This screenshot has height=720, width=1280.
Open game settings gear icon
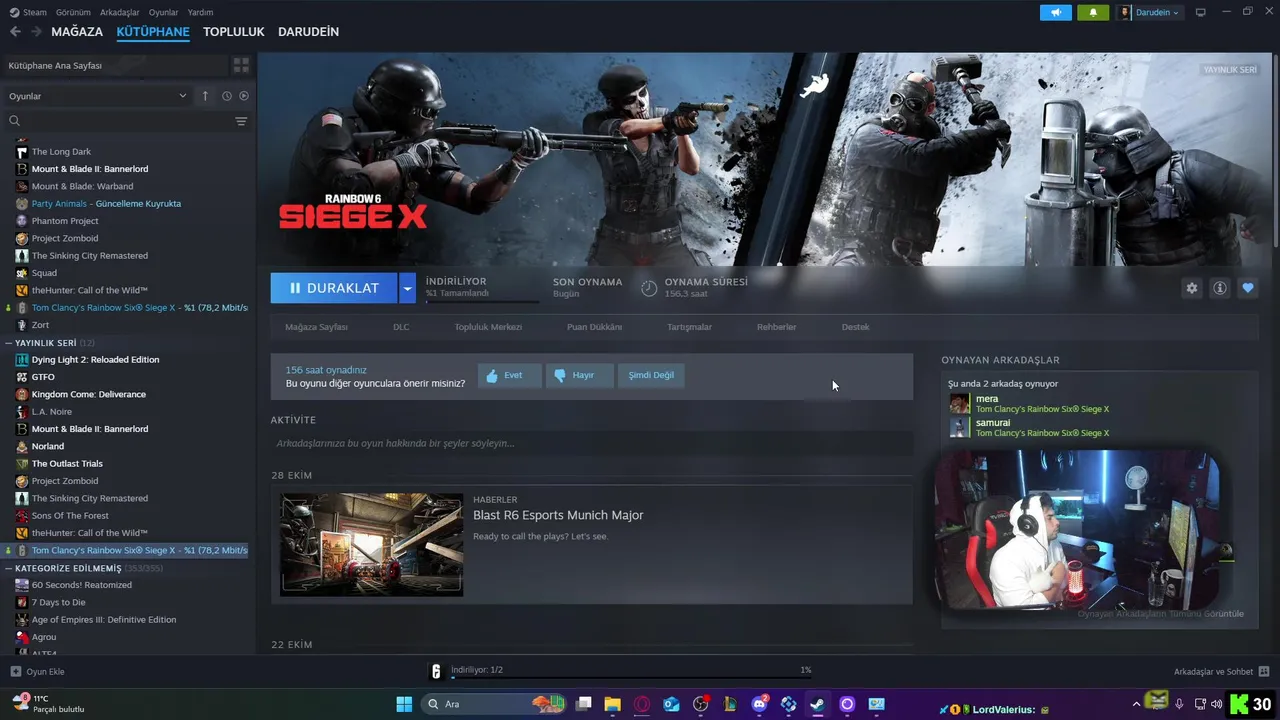coord(1191,288)
